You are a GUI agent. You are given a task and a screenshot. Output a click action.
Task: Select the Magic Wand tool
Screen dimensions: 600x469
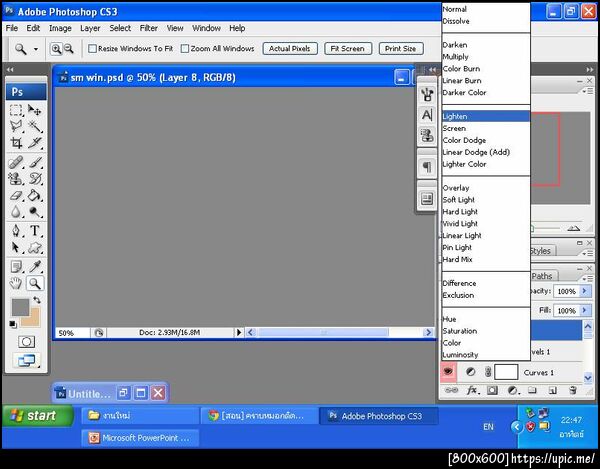click(x=35, y=126)
